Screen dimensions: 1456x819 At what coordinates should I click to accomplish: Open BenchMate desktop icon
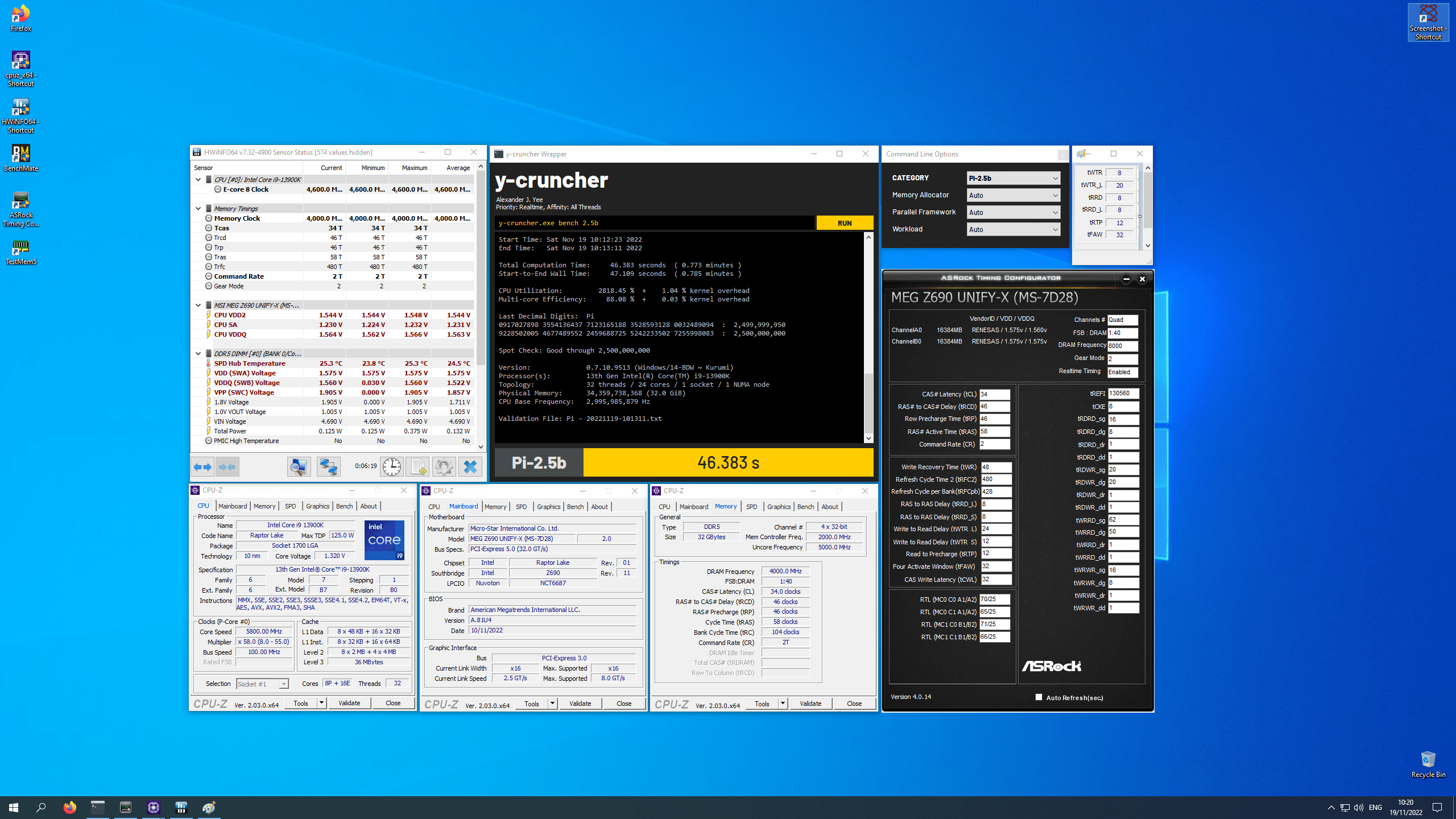coord(20,157)
